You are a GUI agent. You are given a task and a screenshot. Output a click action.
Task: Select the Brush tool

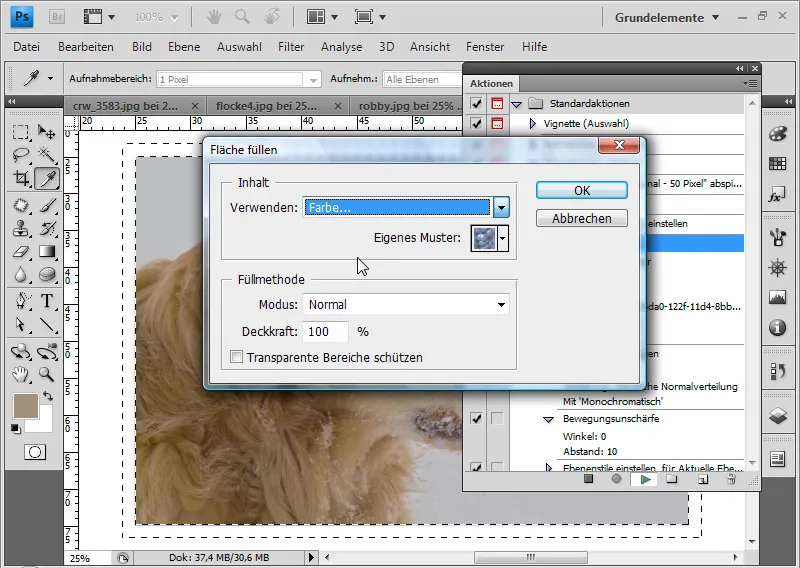click(47, 205)
